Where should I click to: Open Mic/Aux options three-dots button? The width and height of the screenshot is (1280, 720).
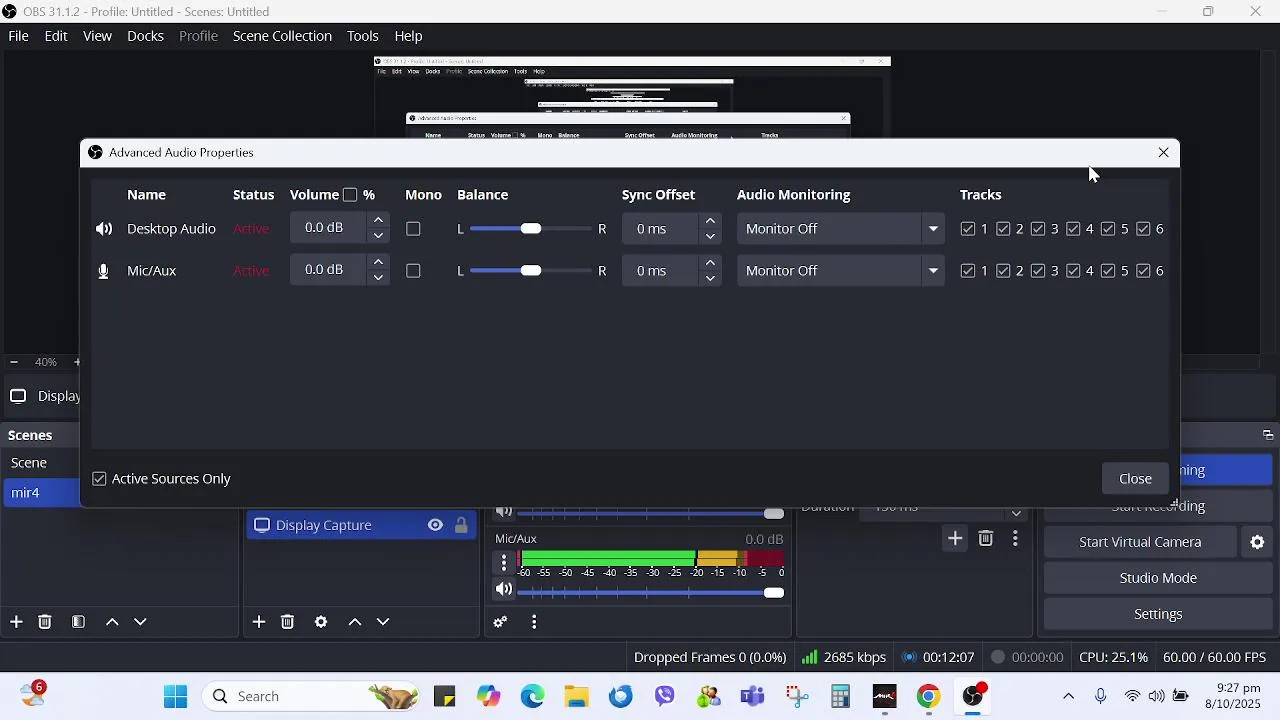(x=504, y=562)
